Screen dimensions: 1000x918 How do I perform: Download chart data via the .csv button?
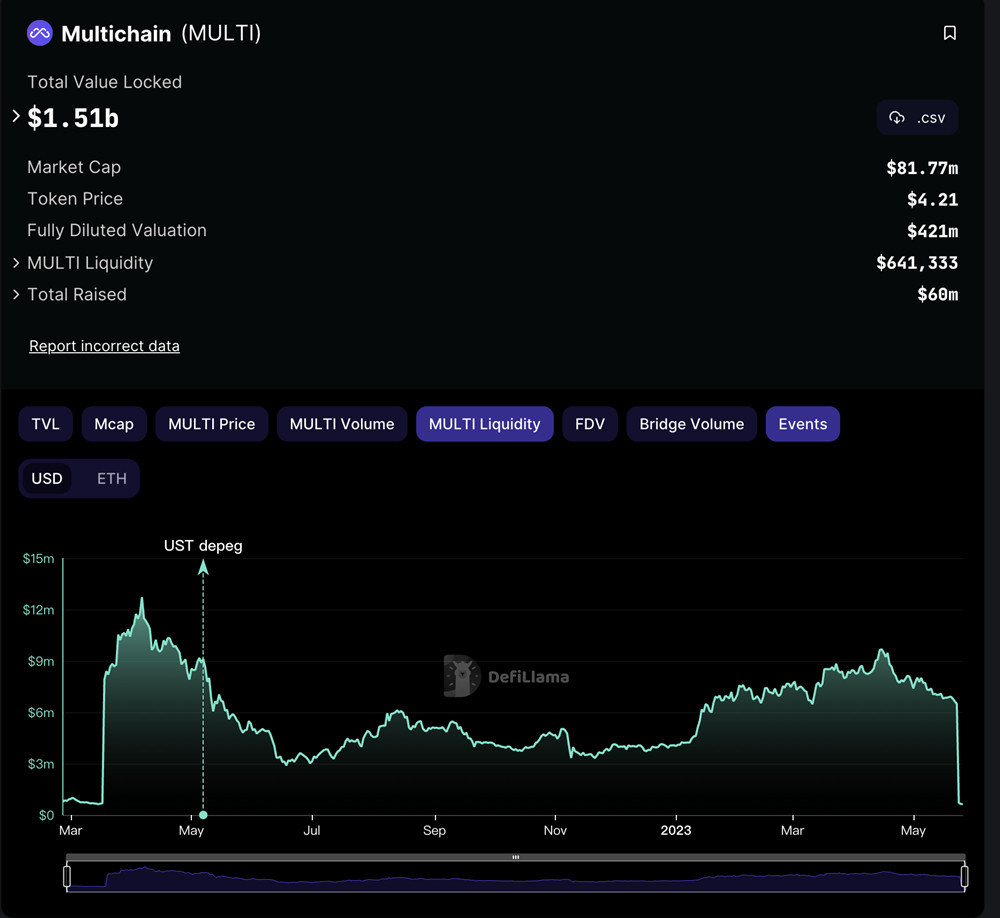917,117
